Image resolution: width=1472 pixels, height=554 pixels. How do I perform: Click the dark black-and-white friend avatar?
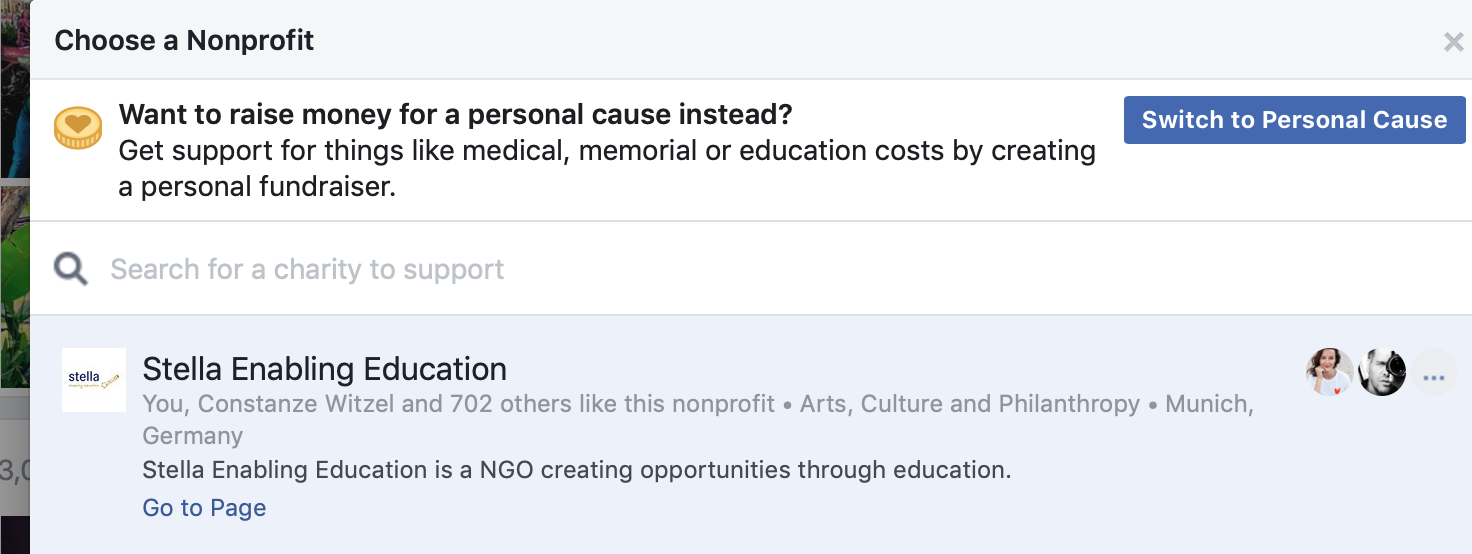(1382, 373)
